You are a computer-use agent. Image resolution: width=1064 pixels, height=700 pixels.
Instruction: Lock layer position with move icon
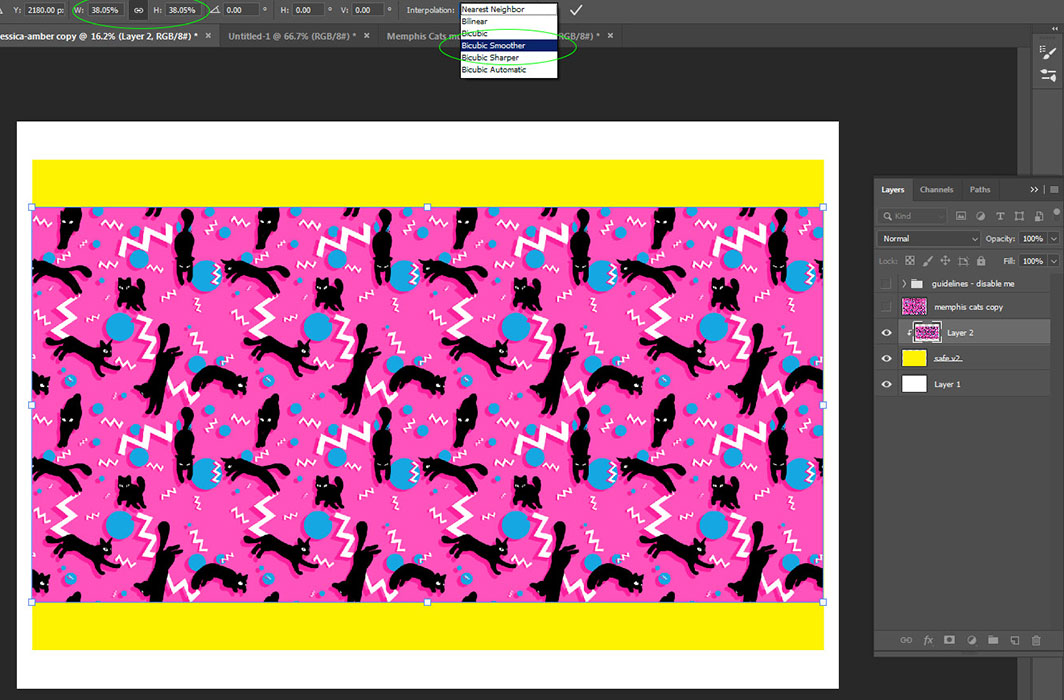tap(945, 260)
